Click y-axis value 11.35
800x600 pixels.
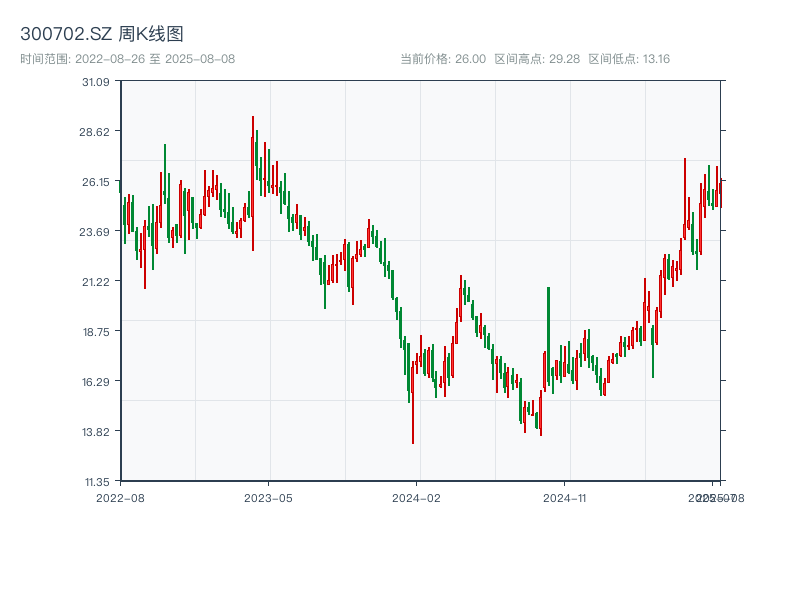pos(97,482)
